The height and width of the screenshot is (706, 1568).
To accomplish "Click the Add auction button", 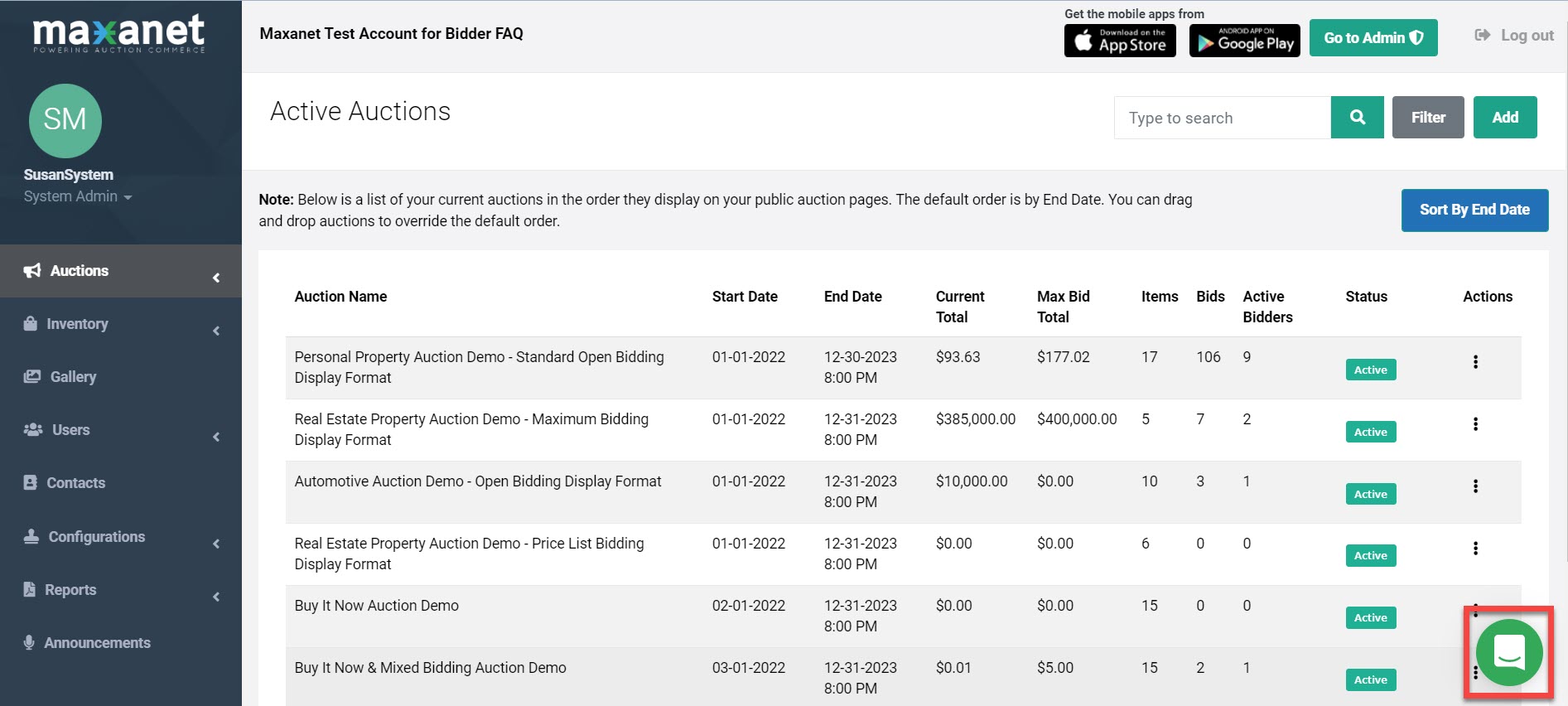I will pyautogui.click(x=1504, y=118).
